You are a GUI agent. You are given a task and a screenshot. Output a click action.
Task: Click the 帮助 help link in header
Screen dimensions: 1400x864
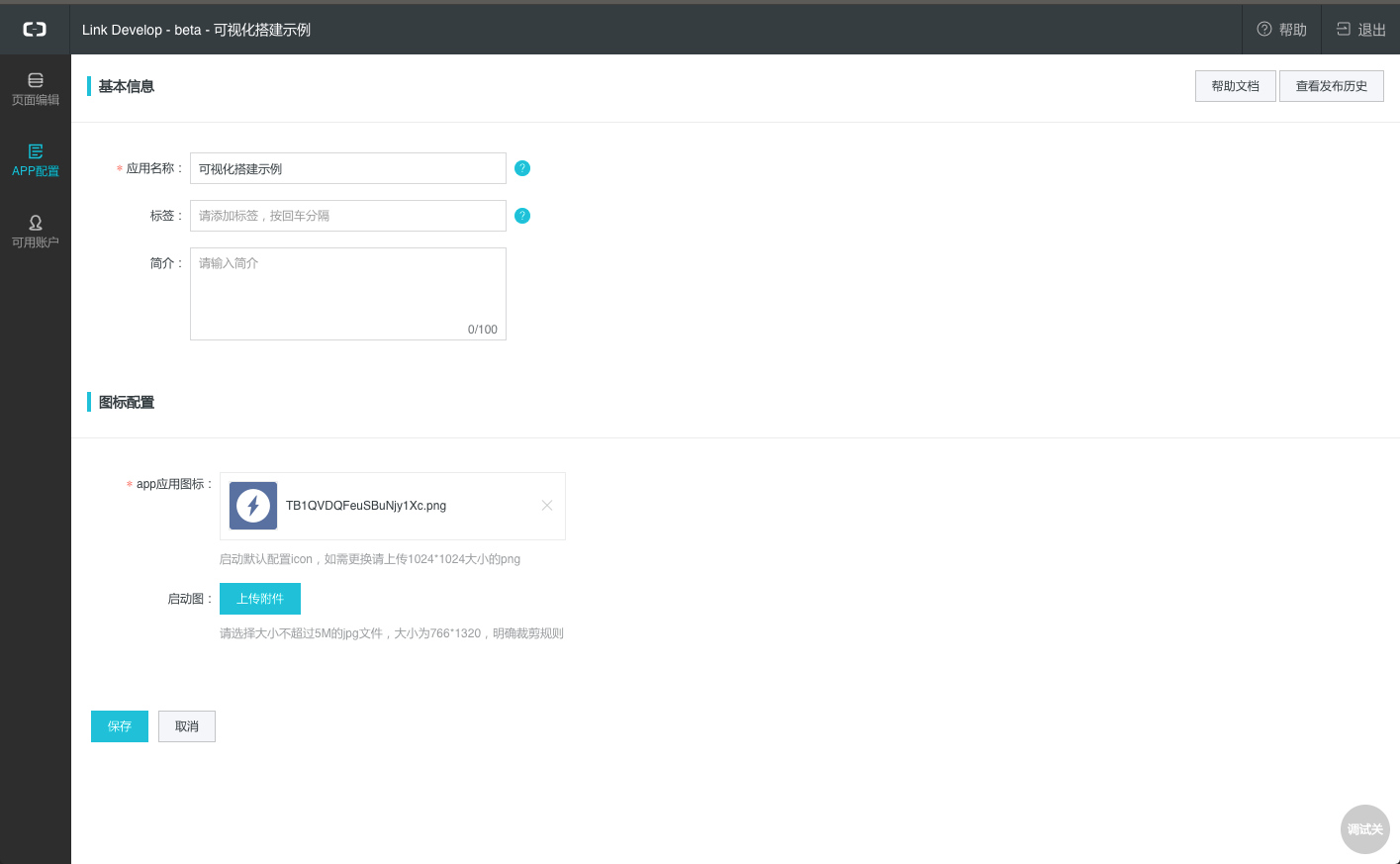coord(1281,30)
